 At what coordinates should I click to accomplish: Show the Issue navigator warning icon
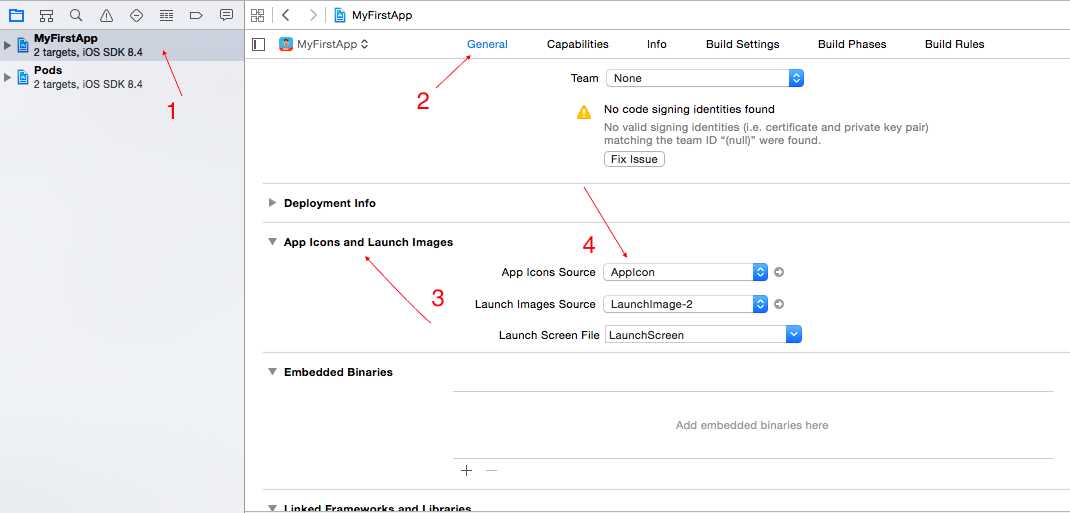tap(106, 15)
